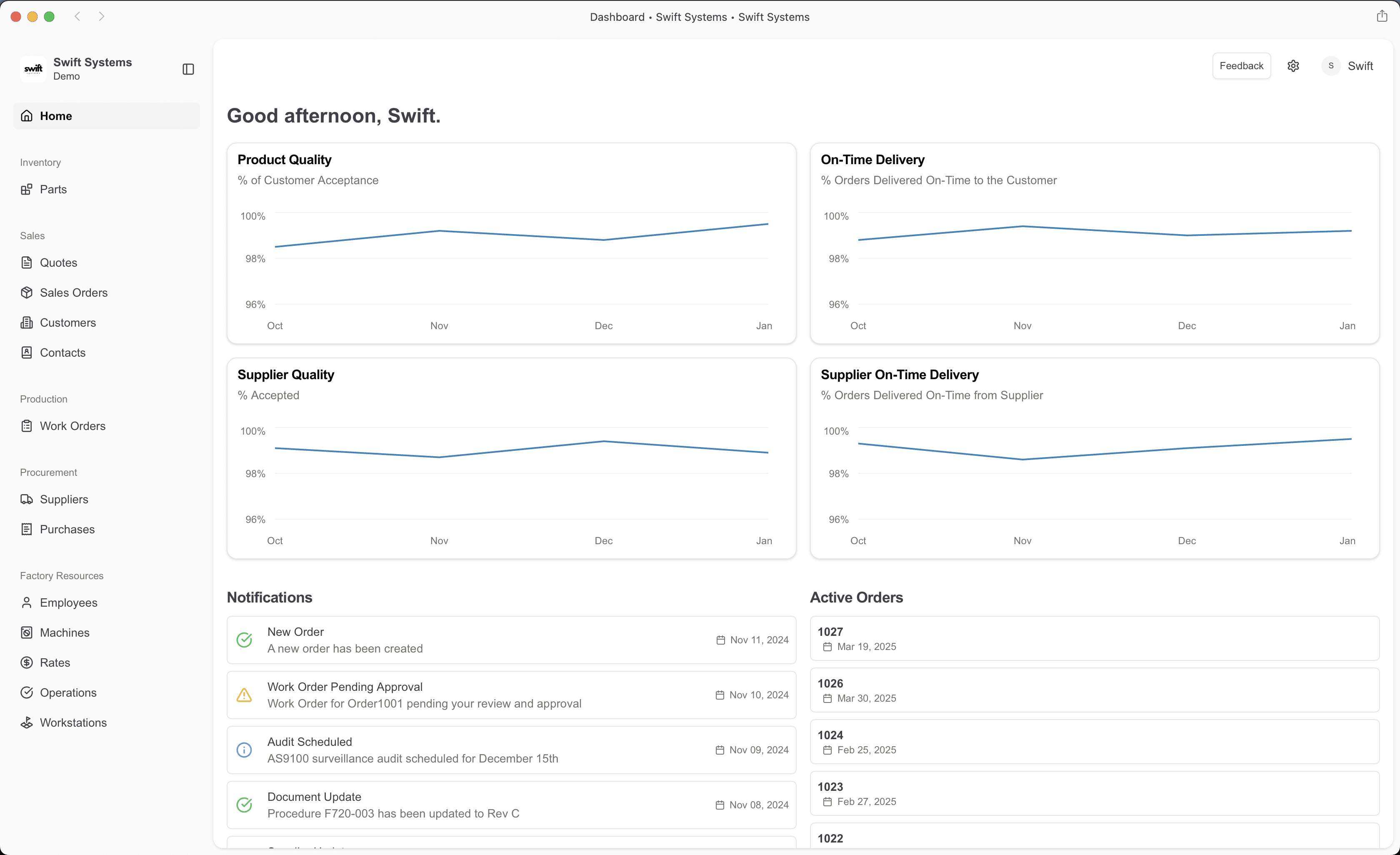This screenshot has height=855, width=1400.
Task: Open active order 1027
Action: pyautogui.click(x=1094, y=639)
